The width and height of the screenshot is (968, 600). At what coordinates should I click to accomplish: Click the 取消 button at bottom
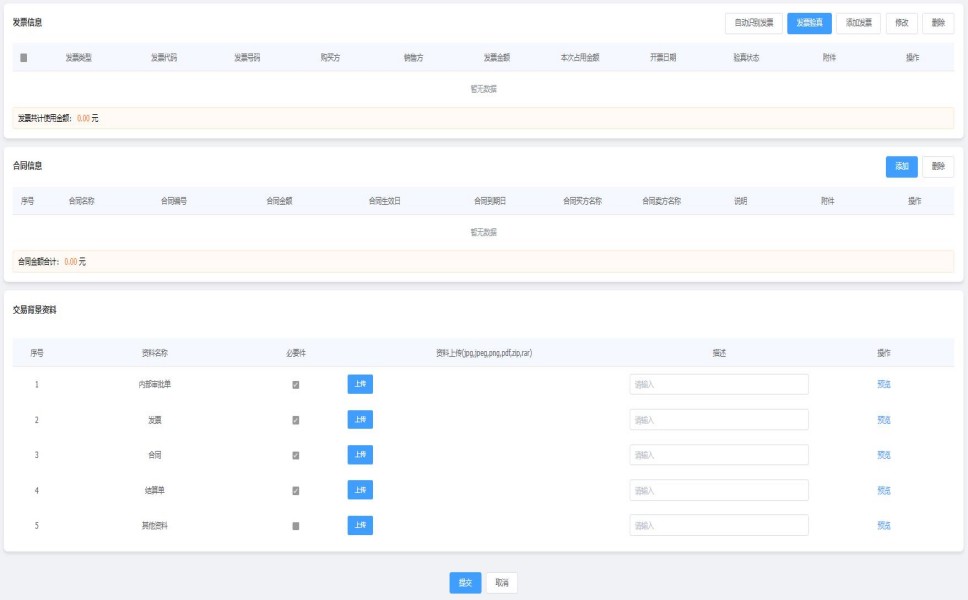tap(502, 583)
